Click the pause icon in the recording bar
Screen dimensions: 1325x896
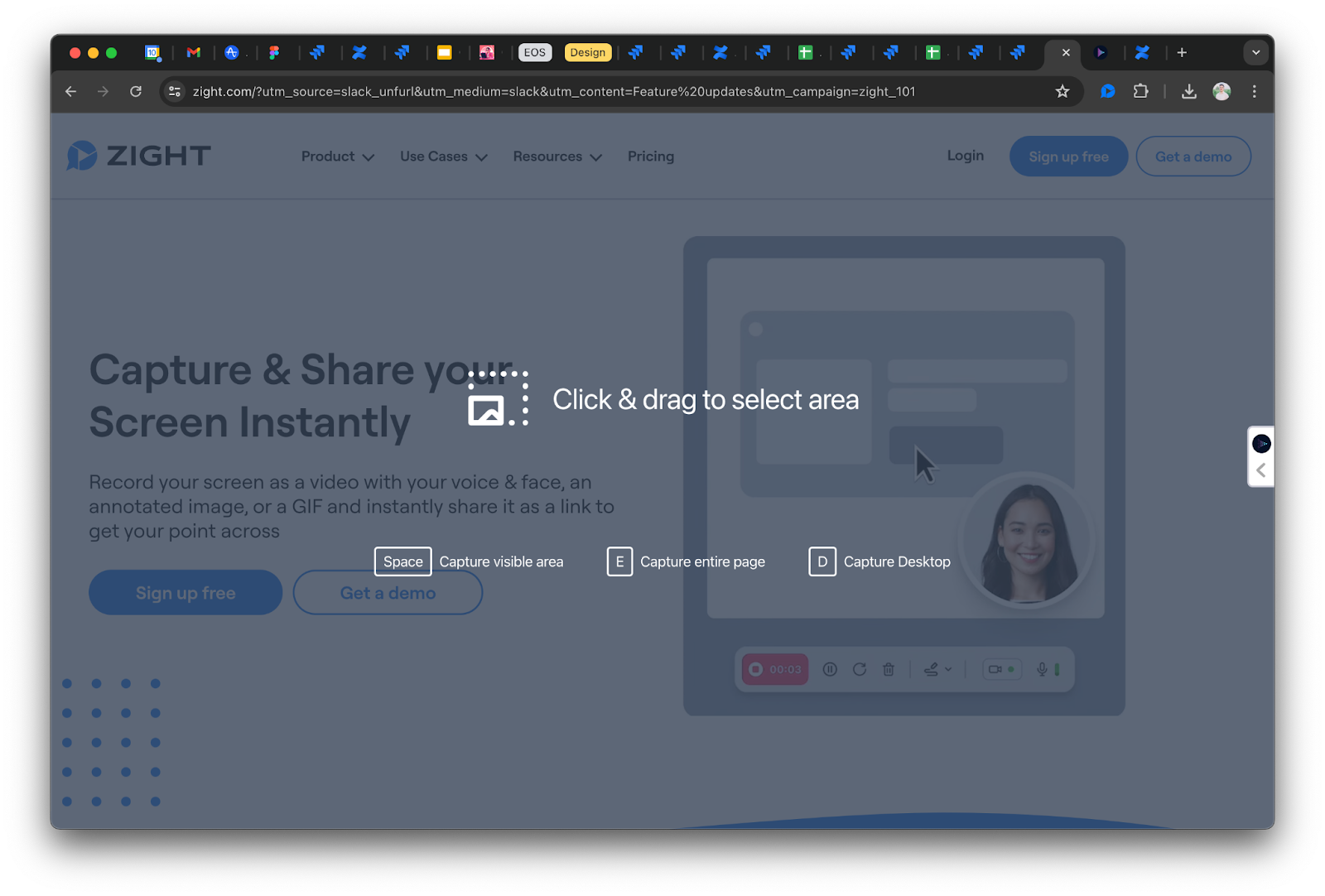830,669
